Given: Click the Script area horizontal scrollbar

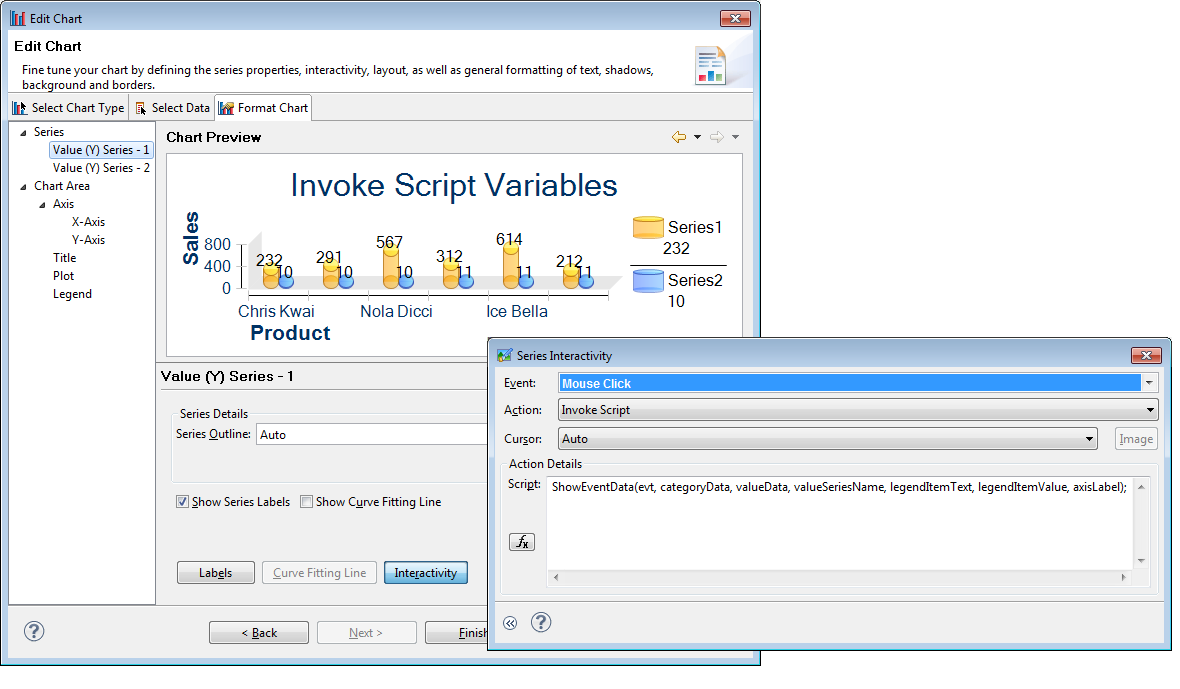Looking at the screenshot, I should [x=839, y=577].
